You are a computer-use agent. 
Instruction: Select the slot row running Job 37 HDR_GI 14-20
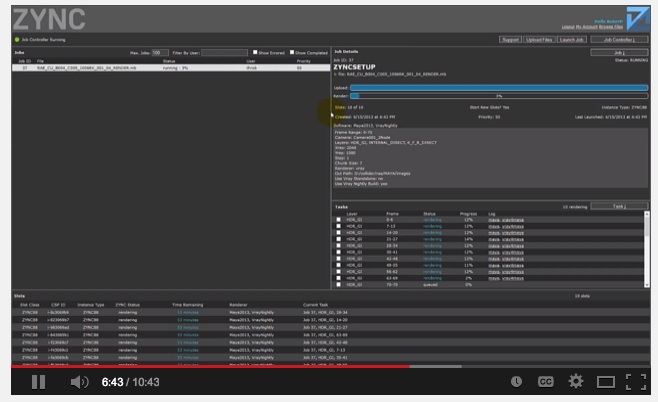click(331, 320)
